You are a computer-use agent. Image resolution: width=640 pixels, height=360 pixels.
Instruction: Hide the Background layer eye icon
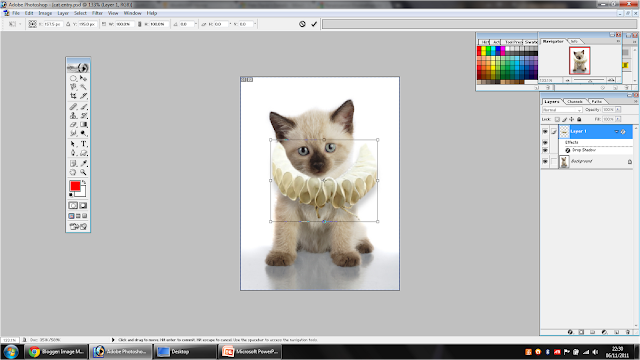click(545, 162)
